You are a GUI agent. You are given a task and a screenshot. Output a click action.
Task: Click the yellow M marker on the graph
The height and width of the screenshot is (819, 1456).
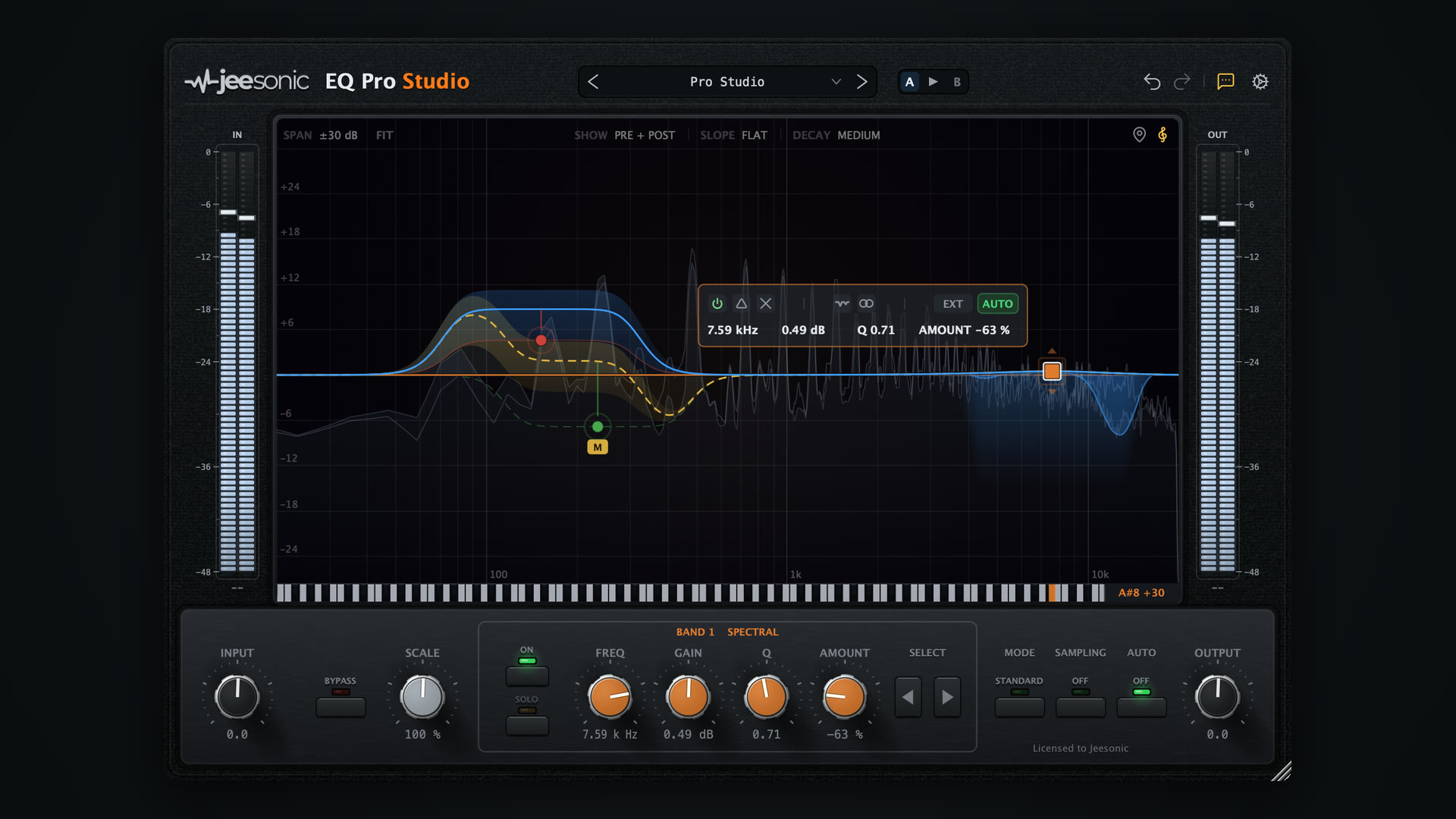(598, 447)
